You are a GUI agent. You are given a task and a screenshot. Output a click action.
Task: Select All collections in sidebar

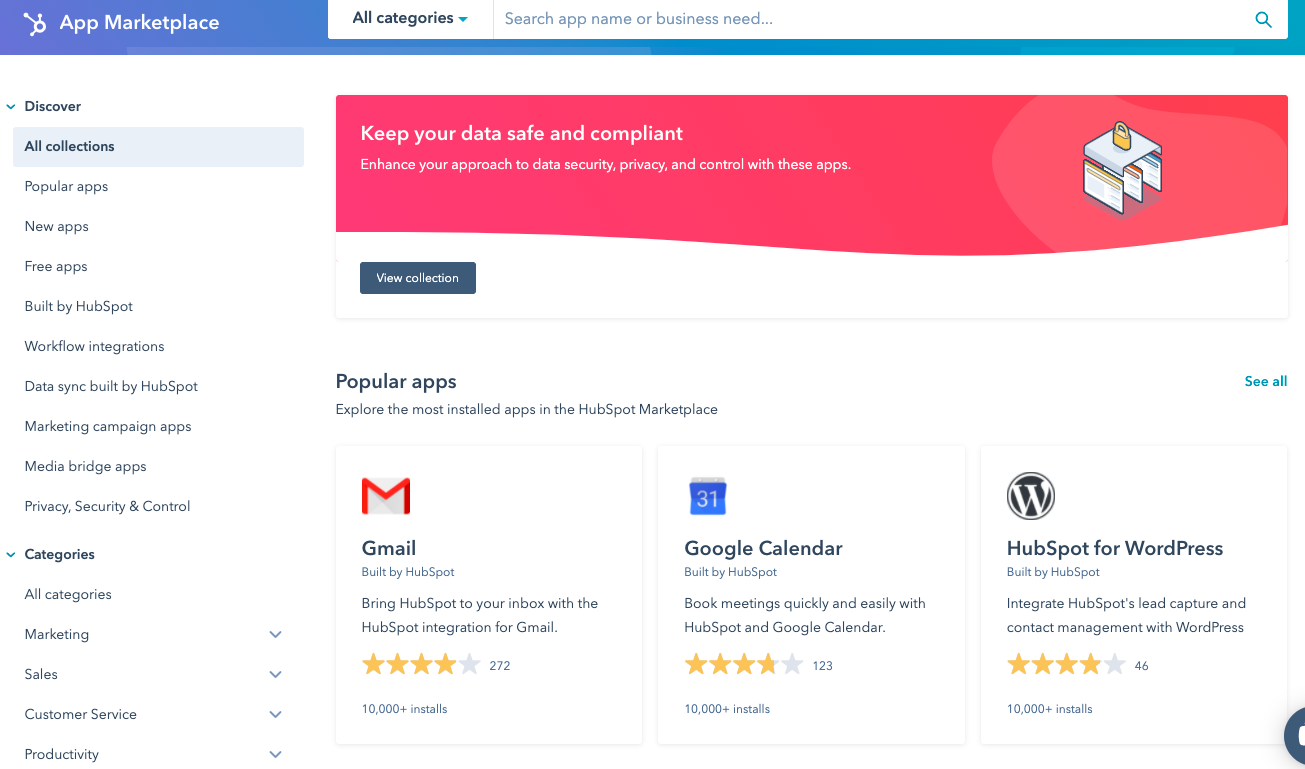click(x=158, y=146)
